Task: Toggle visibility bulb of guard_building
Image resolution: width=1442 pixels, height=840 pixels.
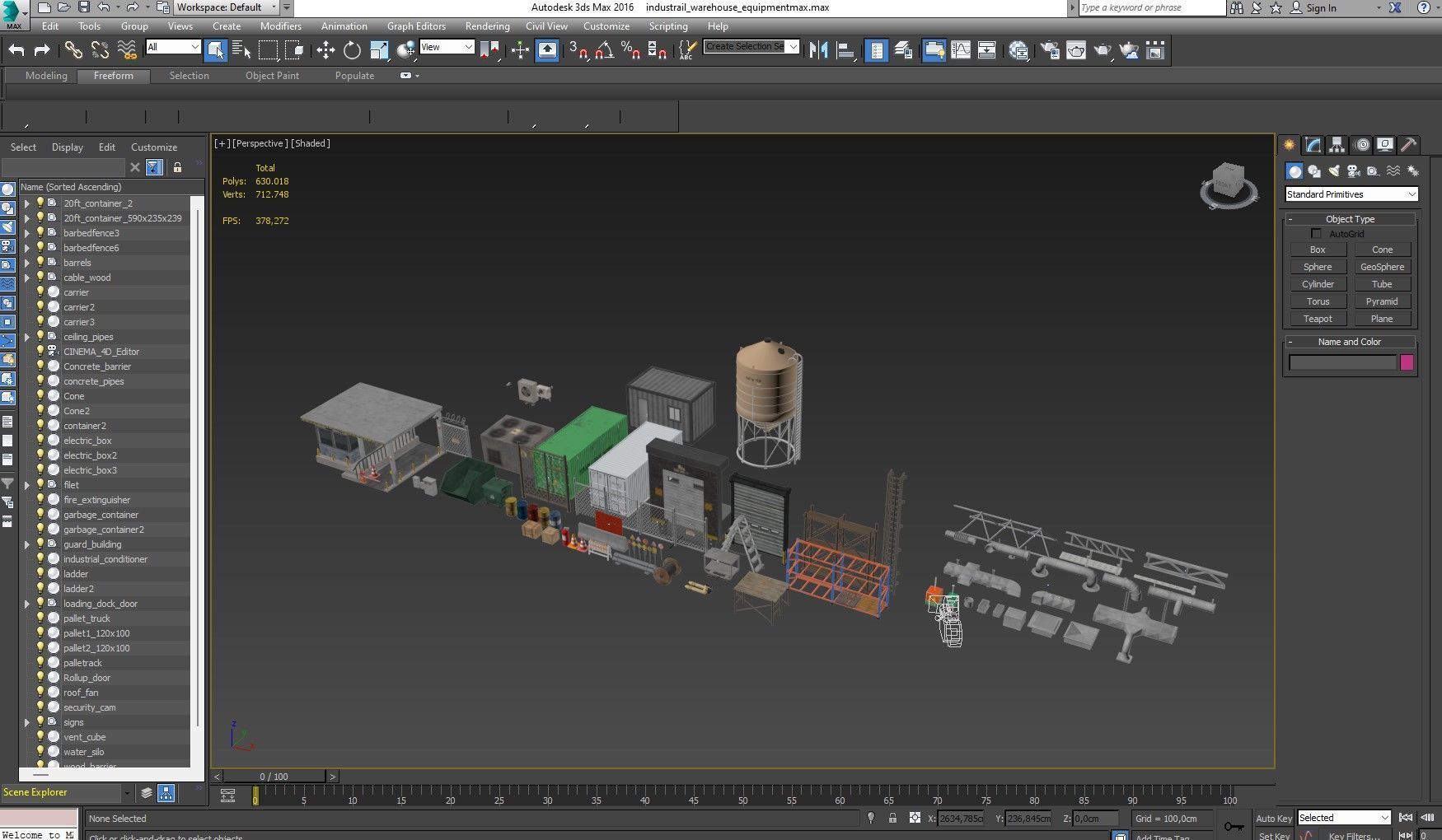Action: (x=40, y=544)
